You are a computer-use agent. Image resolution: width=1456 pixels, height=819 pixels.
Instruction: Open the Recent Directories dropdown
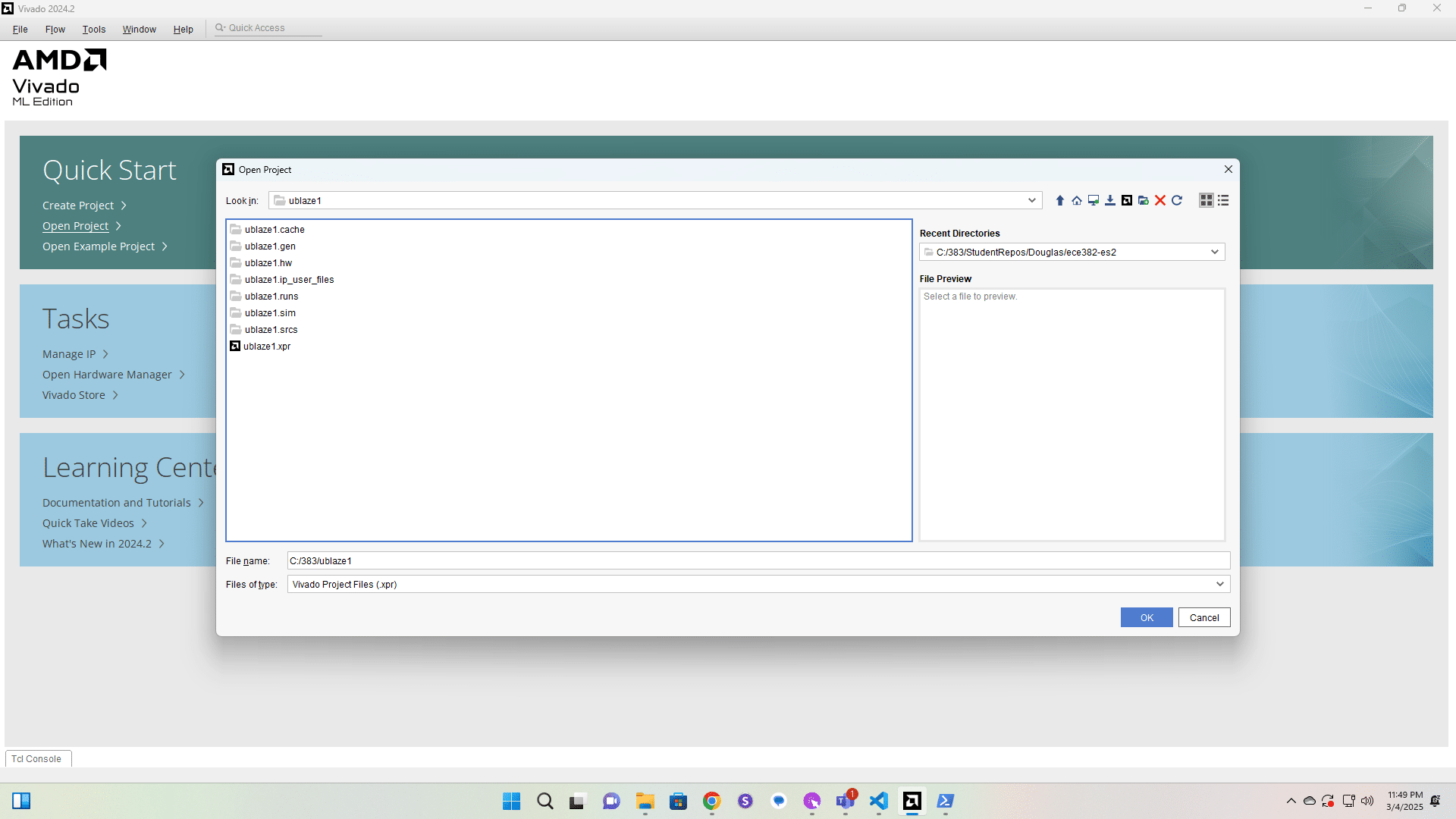pyautogui.click(x=1214, y=252)
